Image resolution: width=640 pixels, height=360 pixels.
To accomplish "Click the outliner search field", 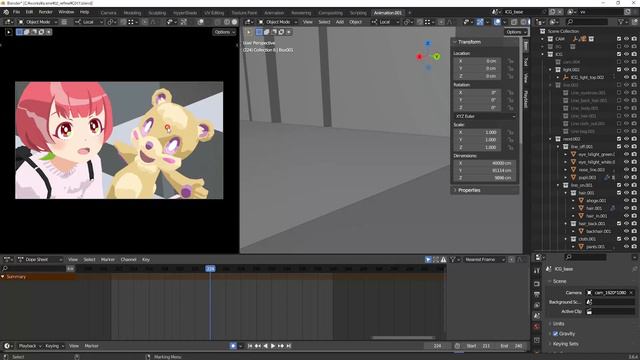I will (x=587, y=22).
